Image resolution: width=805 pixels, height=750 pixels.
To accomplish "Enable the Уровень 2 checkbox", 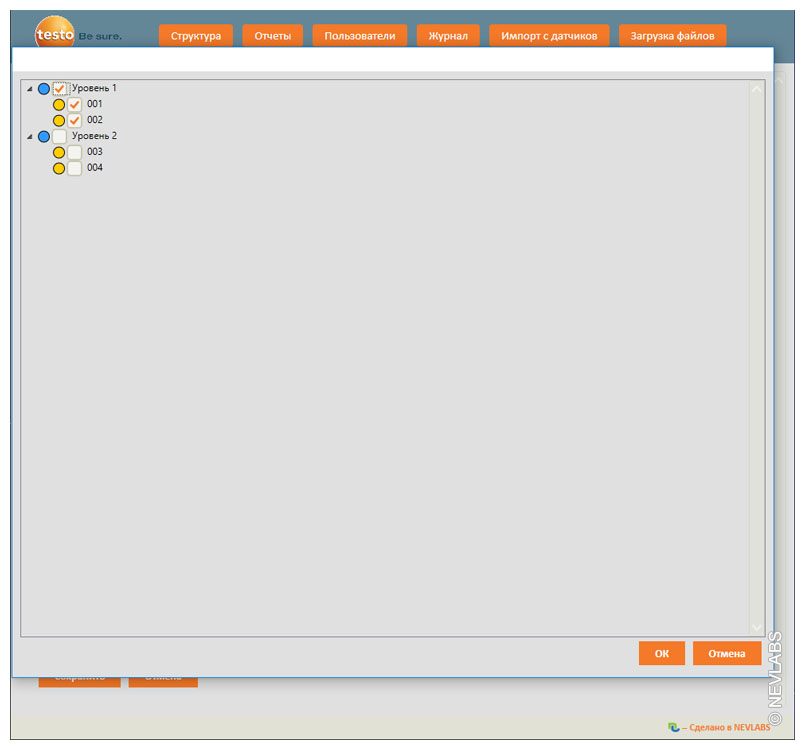I will [x=60, y=136].
